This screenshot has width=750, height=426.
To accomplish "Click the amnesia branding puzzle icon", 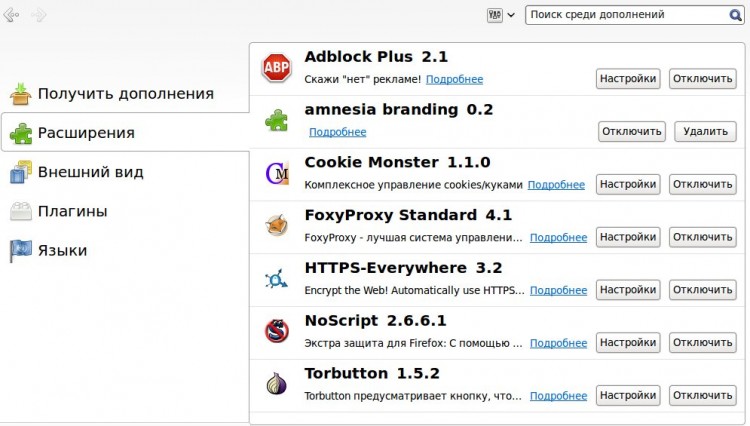I will click(x=276, y=120).
